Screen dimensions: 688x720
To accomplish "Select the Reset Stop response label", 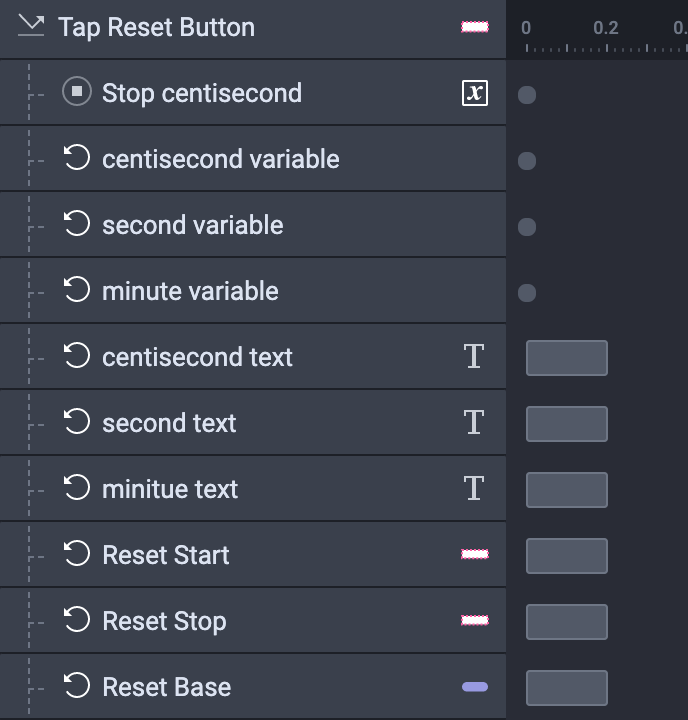I will pyautogui.click(x=164, y=621).
